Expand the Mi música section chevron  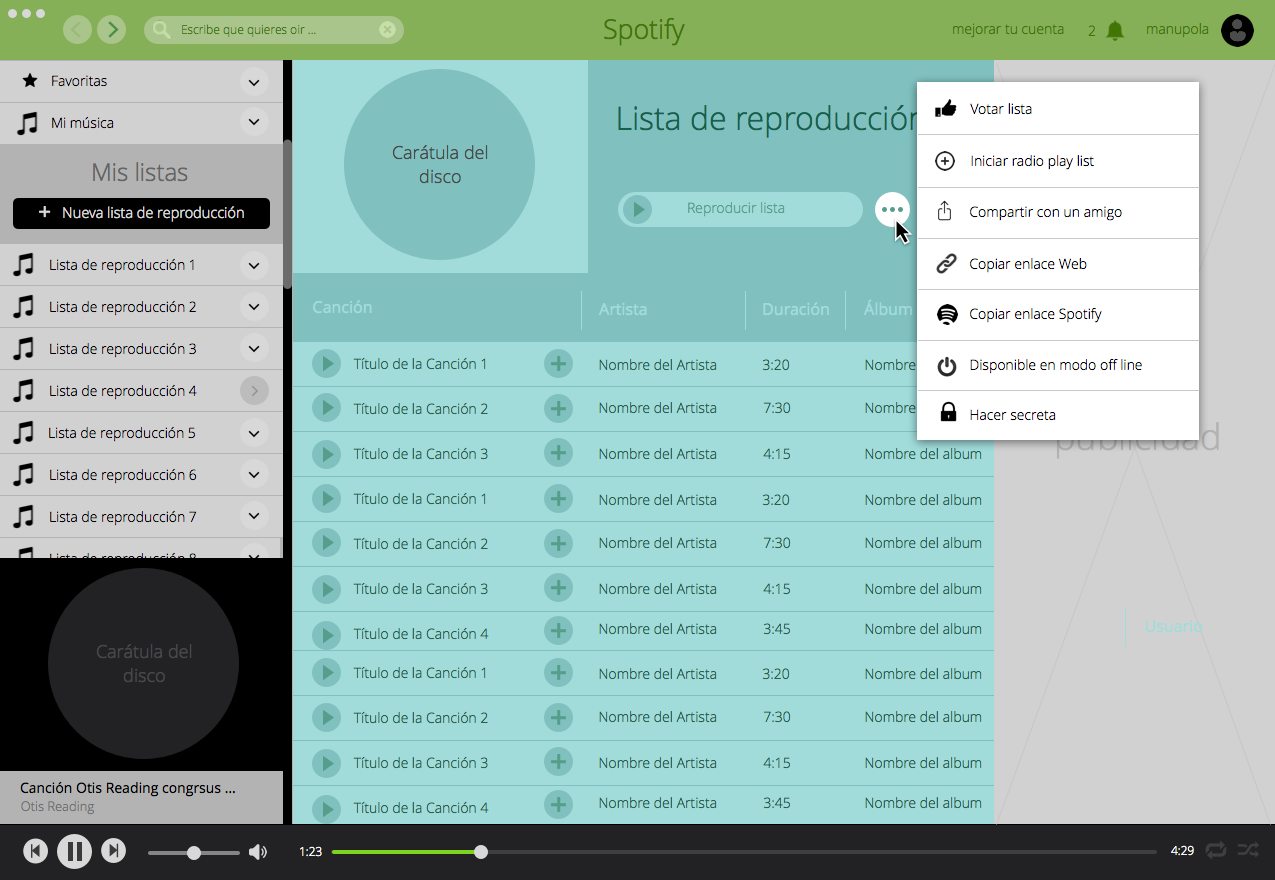[254, 123]
